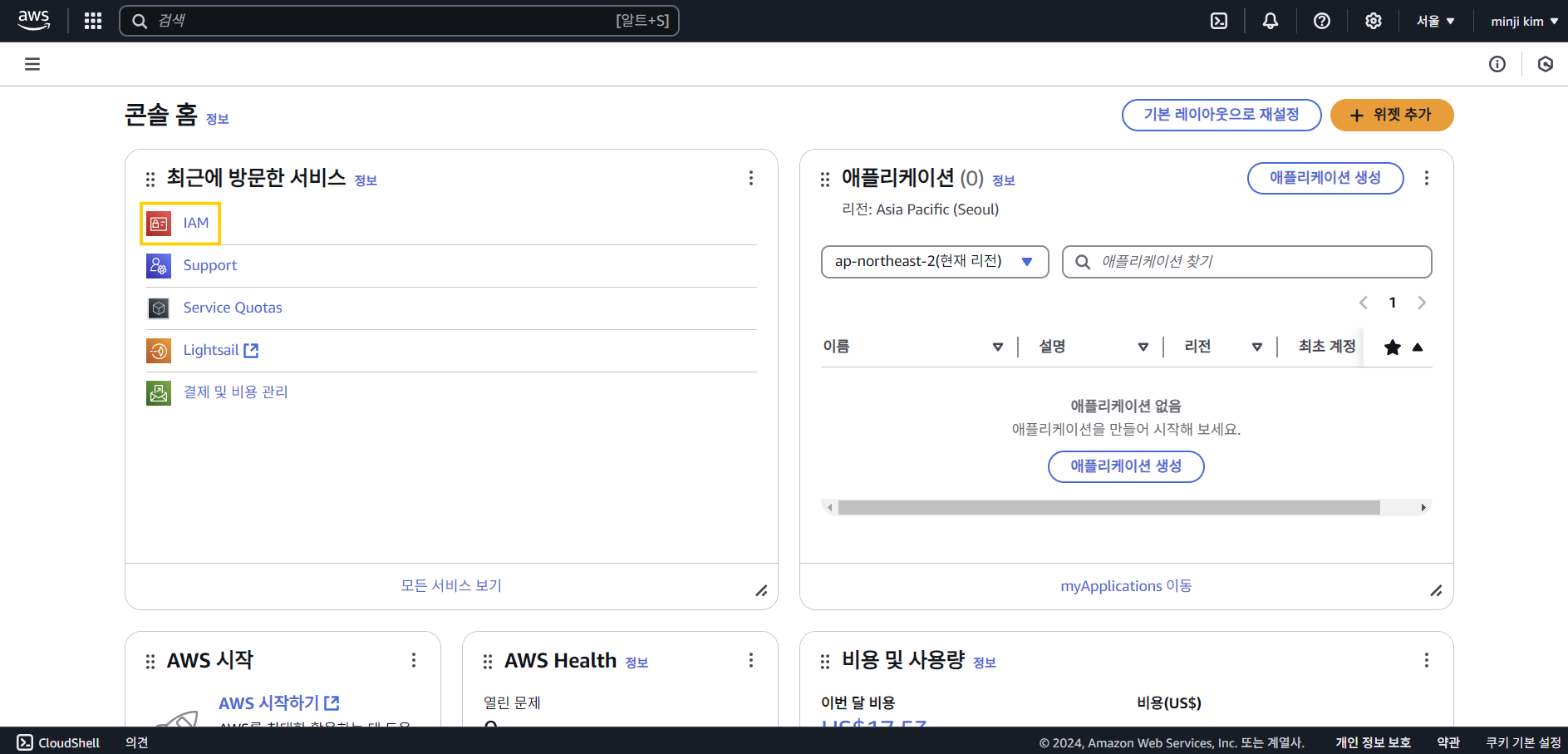Click 모든 서비스 보기 link
Viewport: 1568px width, 754px height.
tap(451, 586)
